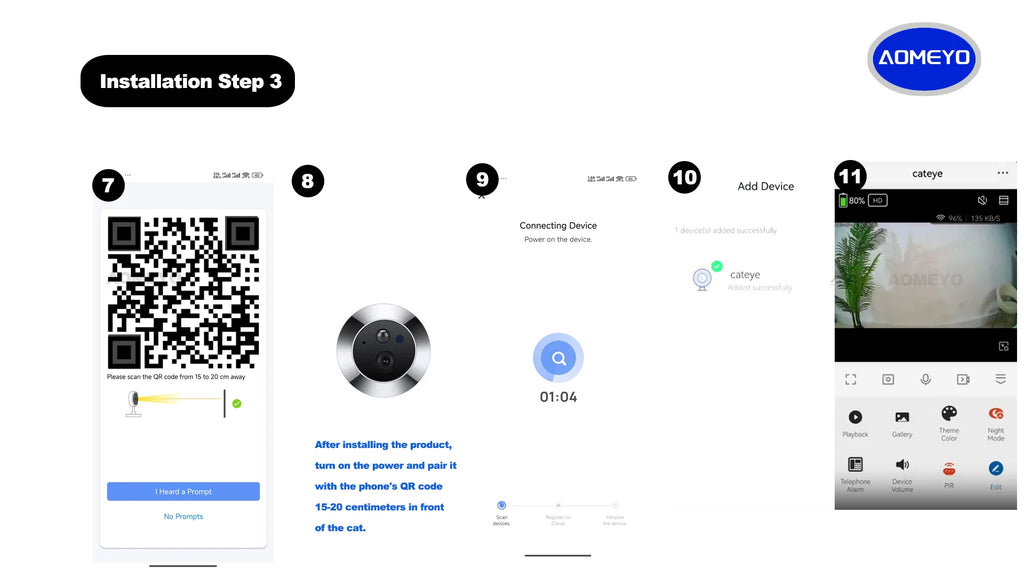Collapse the control panel with chevron icon

pos(1000,379)
